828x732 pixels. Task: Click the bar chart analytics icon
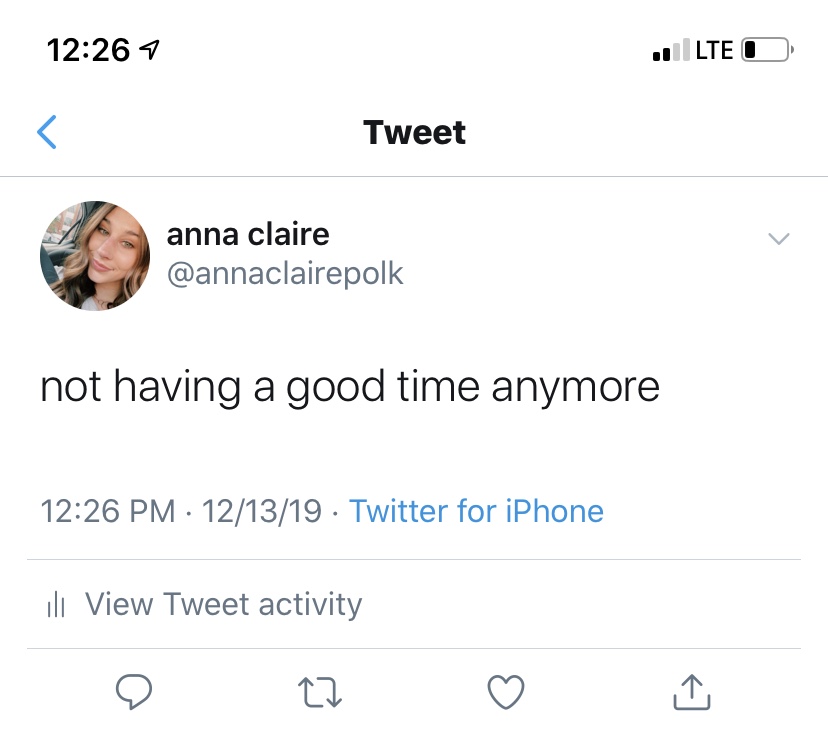point(56,605)
